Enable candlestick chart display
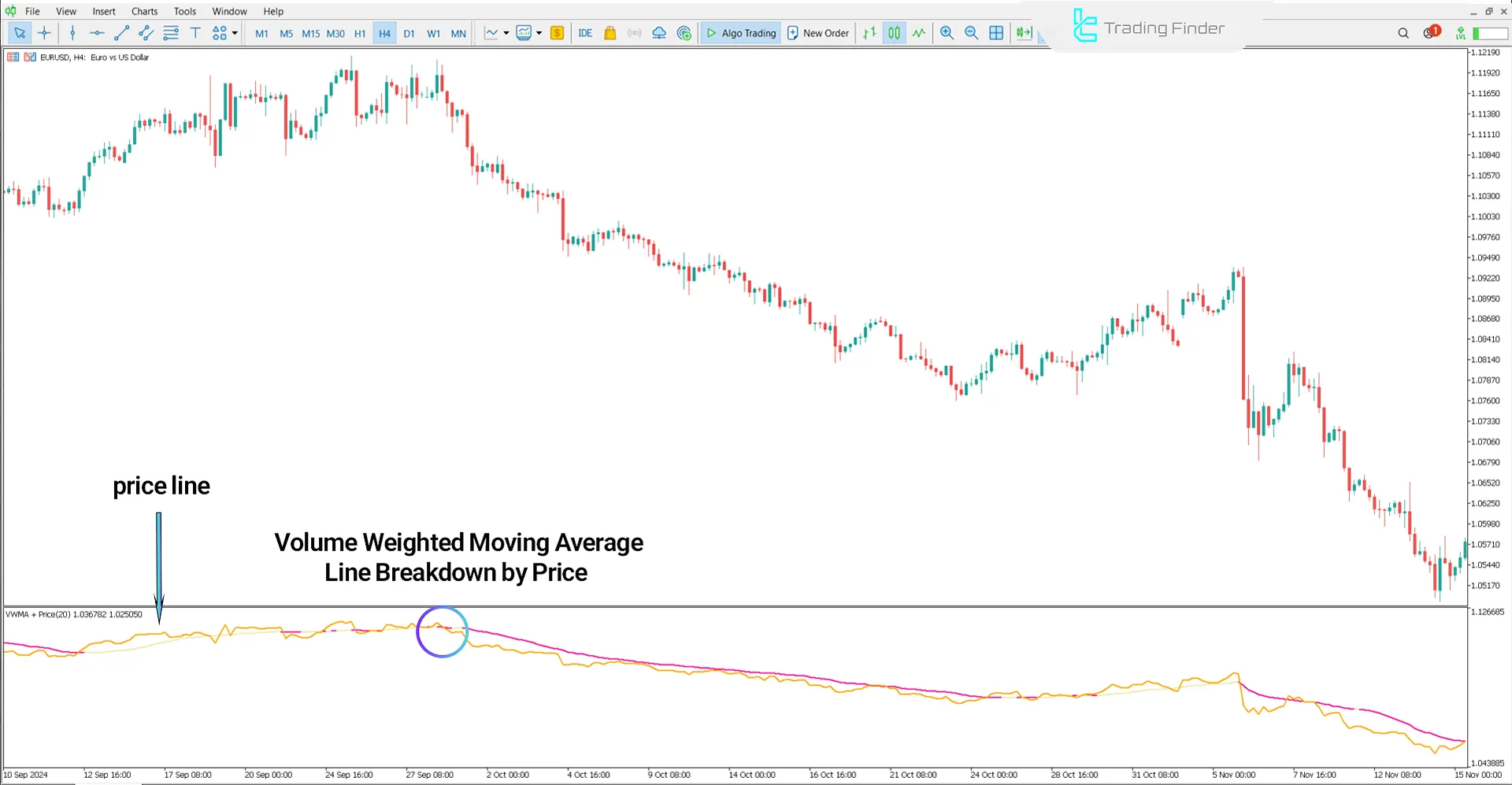This screenshot has width=1512, height=785. (x=894, y=33)
